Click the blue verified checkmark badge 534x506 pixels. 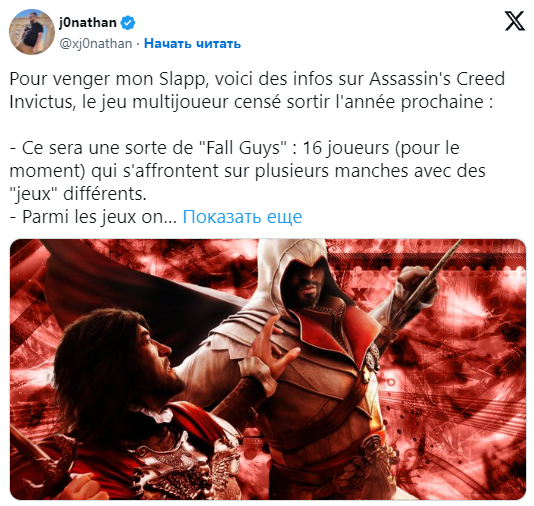pyautogui.click(x=128, y=23)
